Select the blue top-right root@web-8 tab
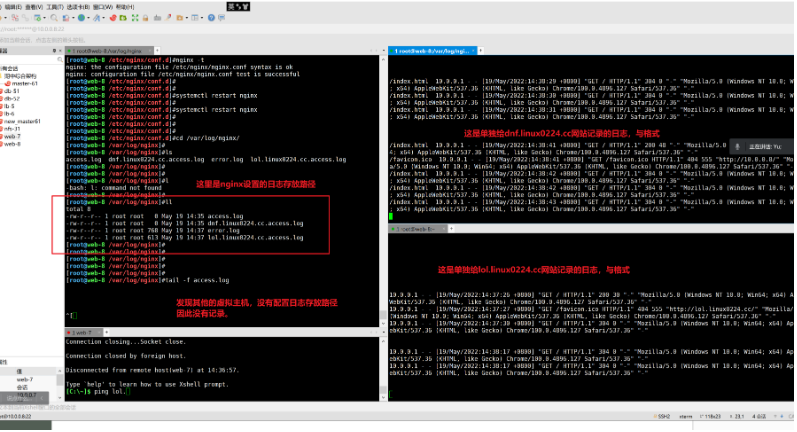 tap(432, 51)
